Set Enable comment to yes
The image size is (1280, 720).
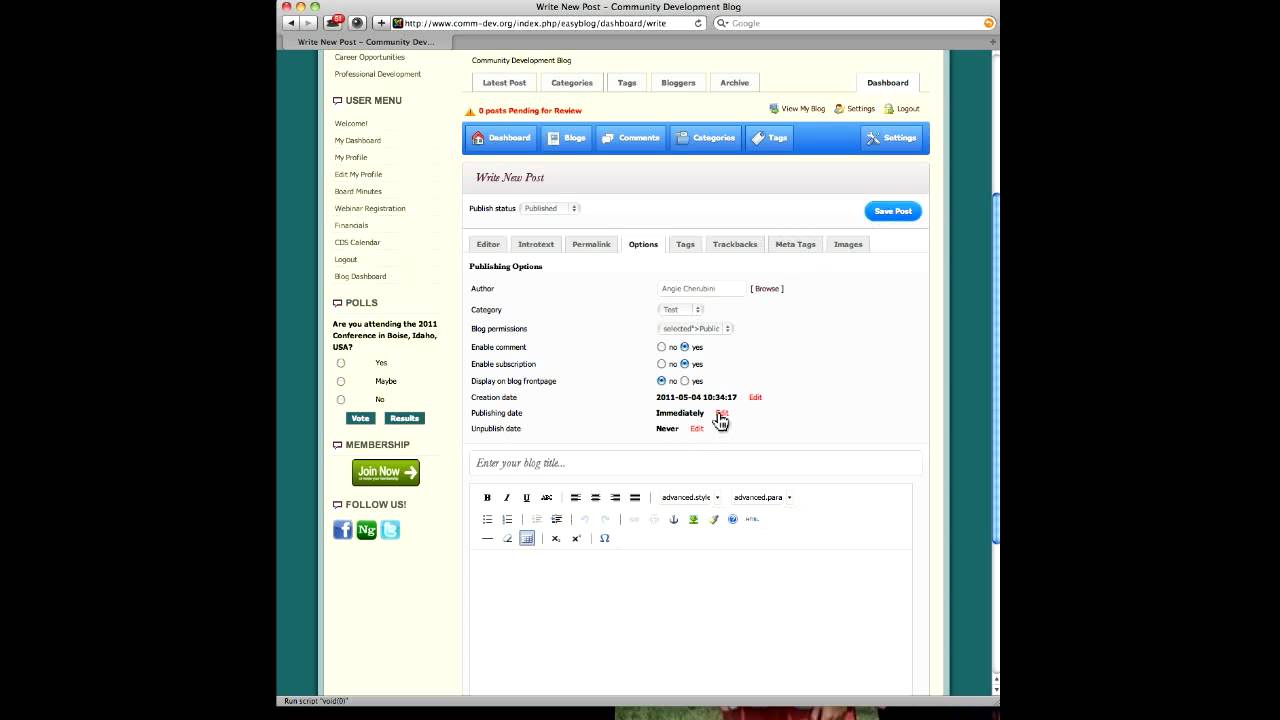(685, 347)
